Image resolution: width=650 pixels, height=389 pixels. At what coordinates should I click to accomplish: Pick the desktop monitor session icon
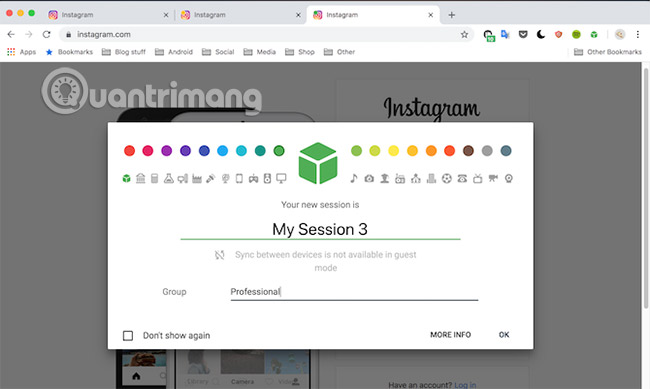tap(281, 179)
